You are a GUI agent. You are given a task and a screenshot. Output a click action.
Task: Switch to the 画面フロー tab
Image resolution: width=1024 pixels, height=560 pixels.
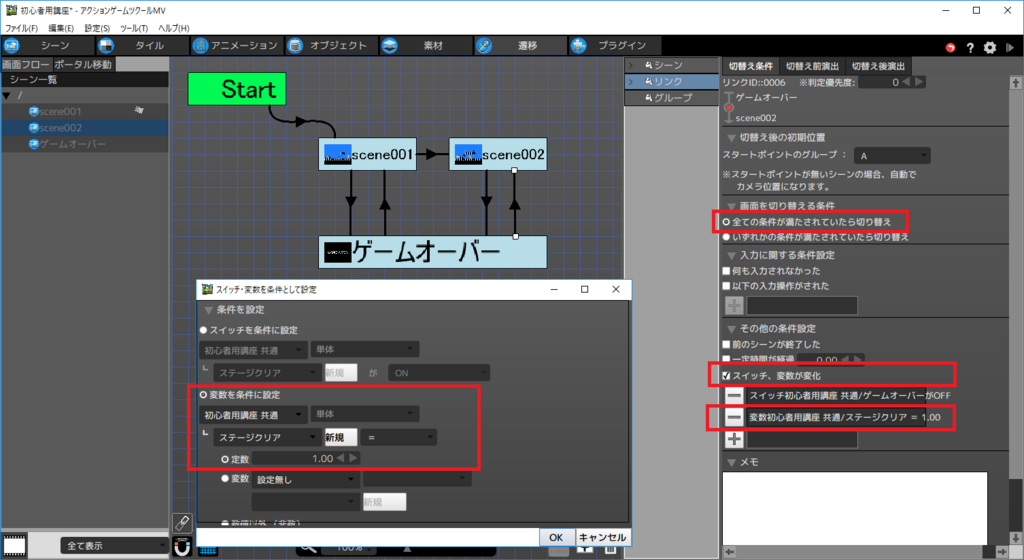pyautogui.click(x=26, y=64)
